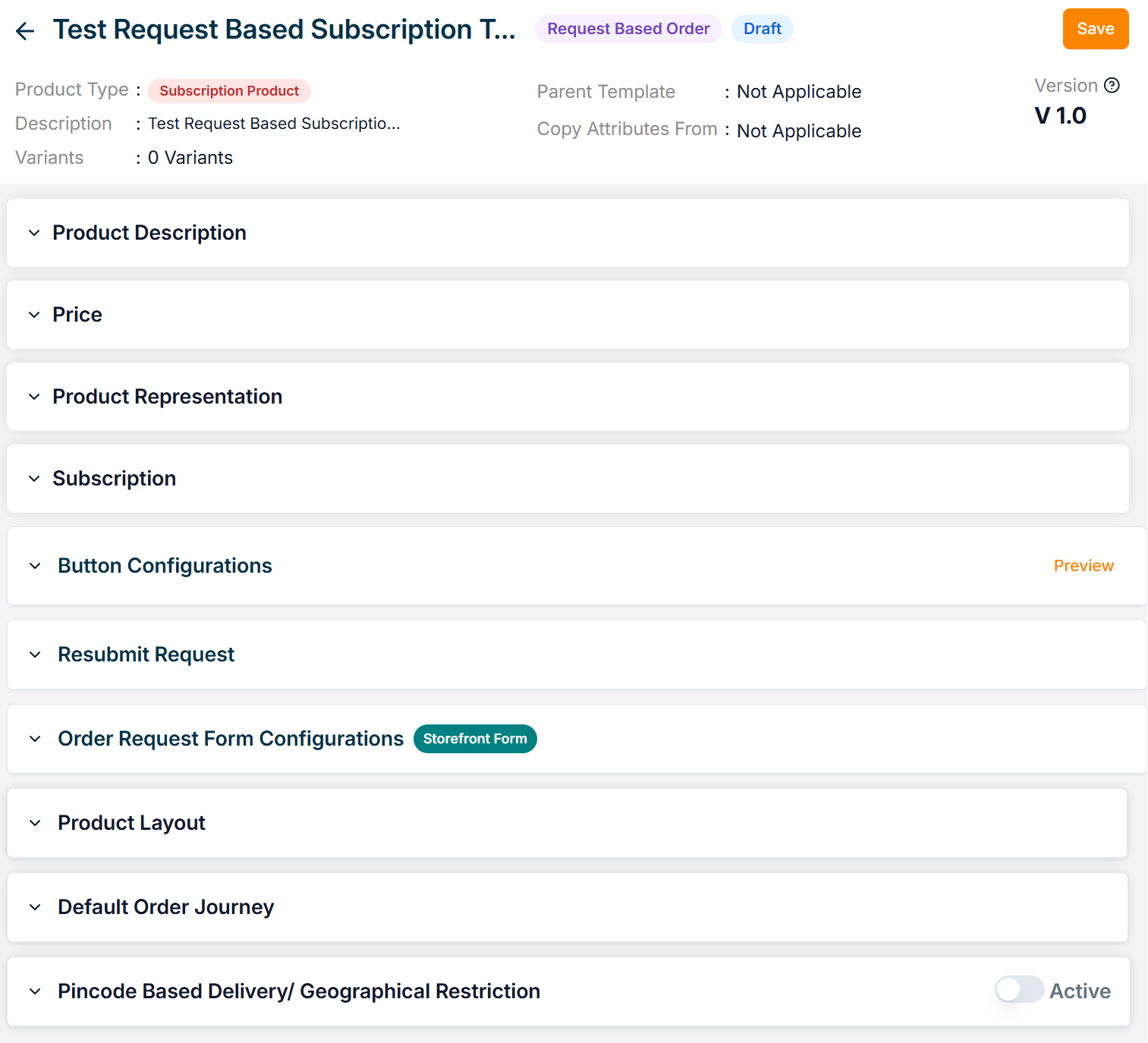The height and width of the screenshot is (1043, 1148).
Task: Expand the Resubmit Request chevron
Action: [x=35, y=655]
